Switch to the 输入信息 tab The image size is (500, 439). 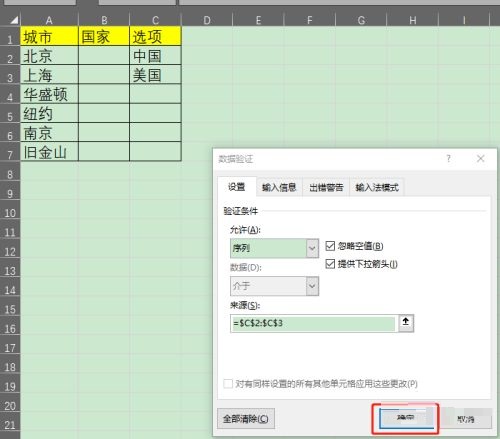tap(279, 188)
